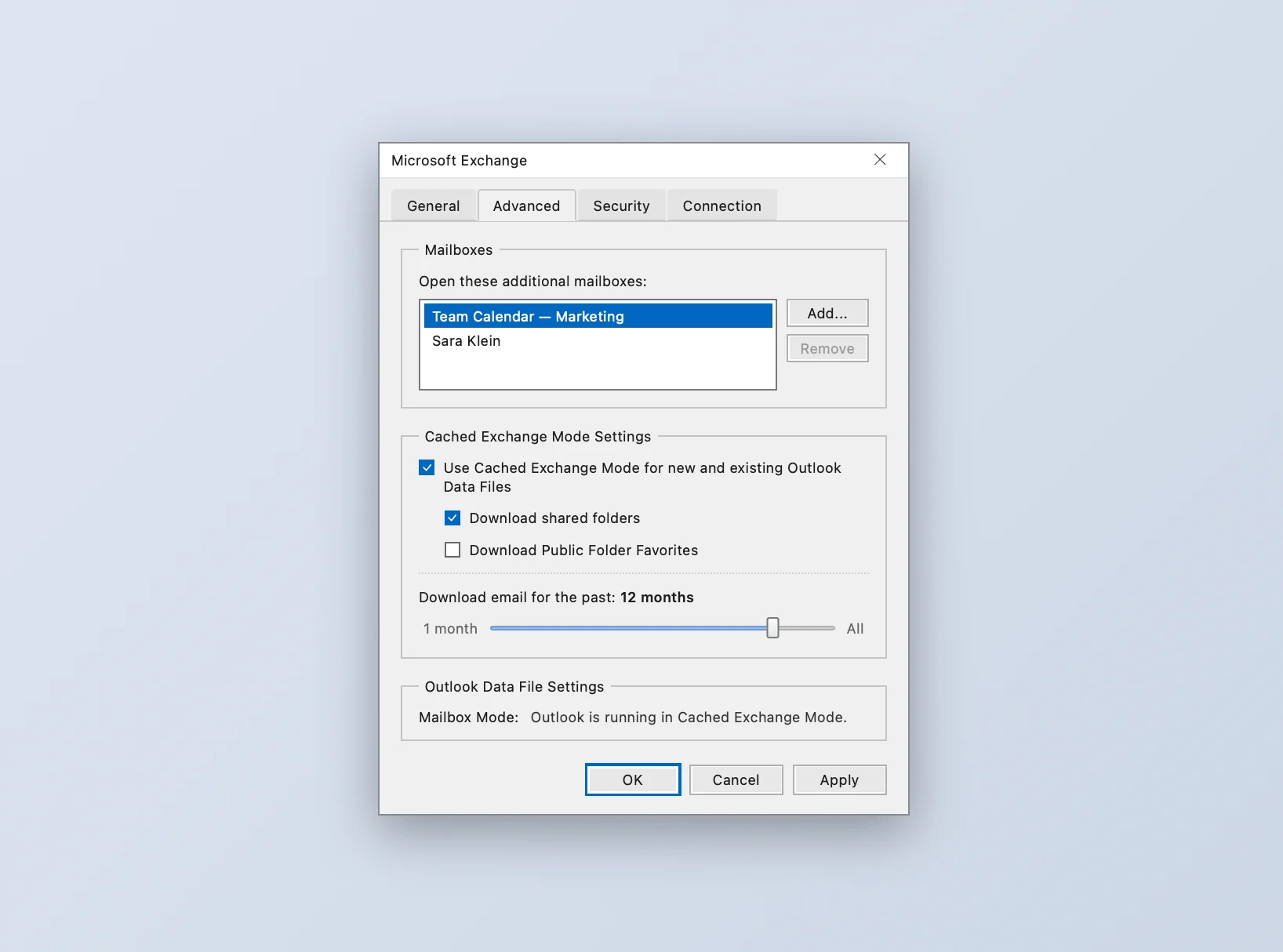This screenshot has width=1283, height=952.
Task: Select the Advanced tab
Action: [x=526, y=205]
